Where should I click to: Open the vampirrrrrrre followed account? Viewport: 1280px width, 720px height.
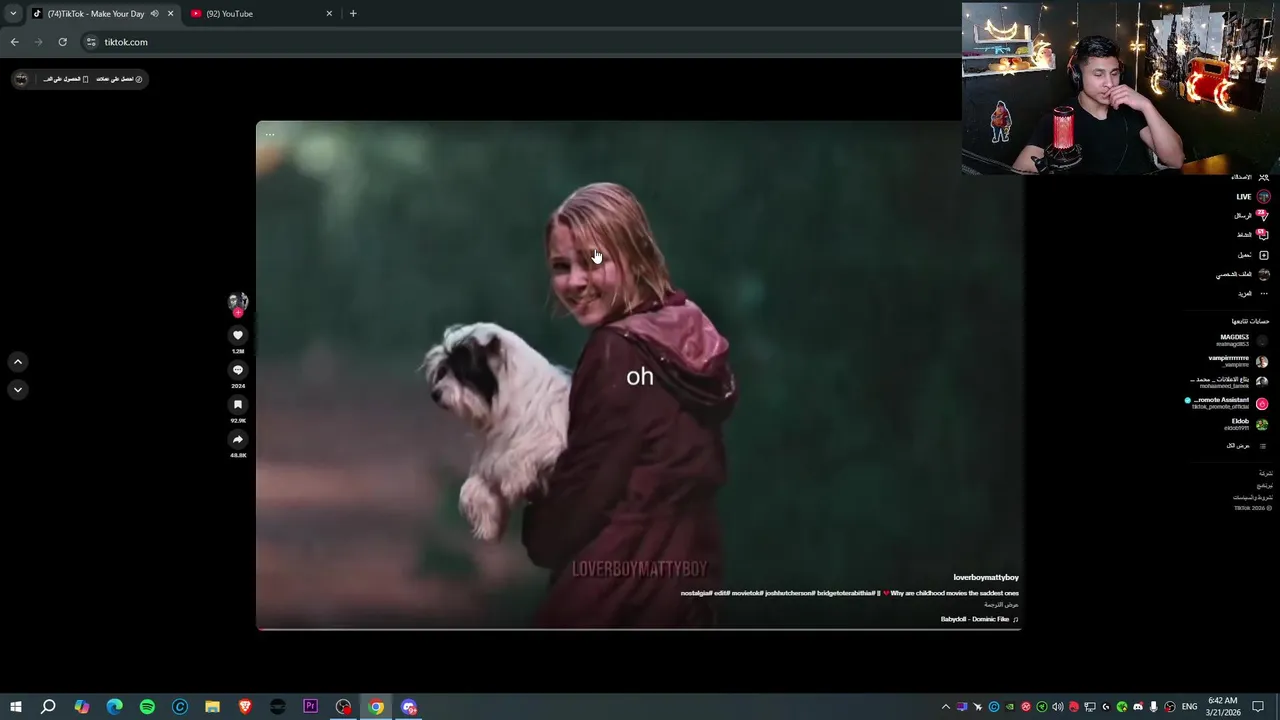tap(1238, 361)
